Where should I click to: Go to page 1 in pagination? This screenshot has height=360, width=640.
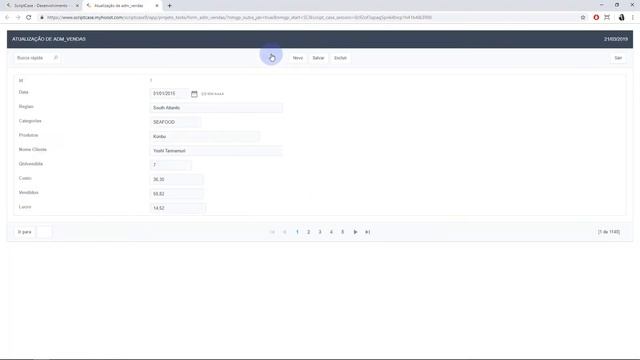(297, 232)
